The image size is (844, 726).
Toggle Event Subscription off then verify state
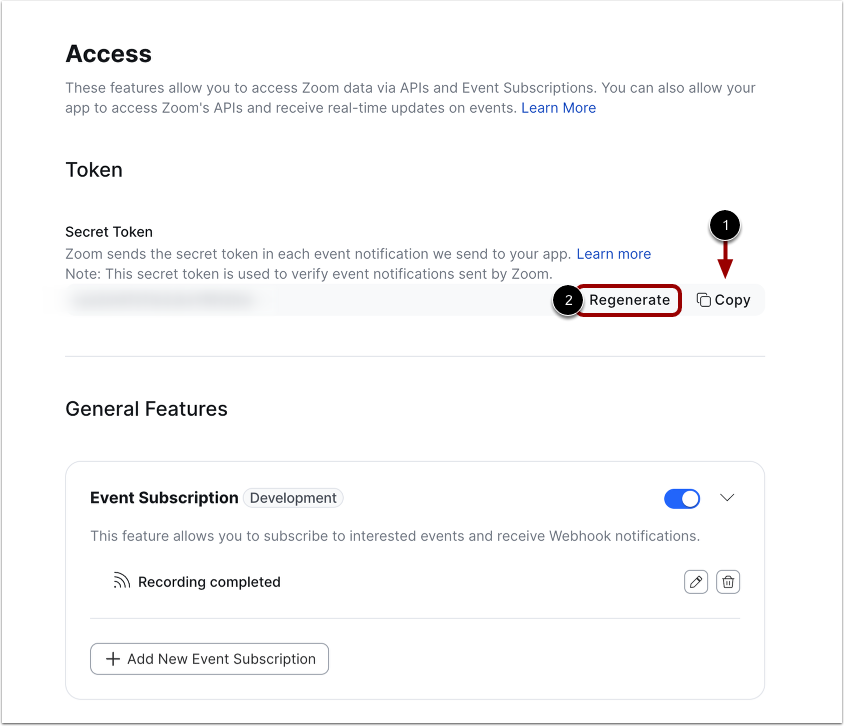682,498
